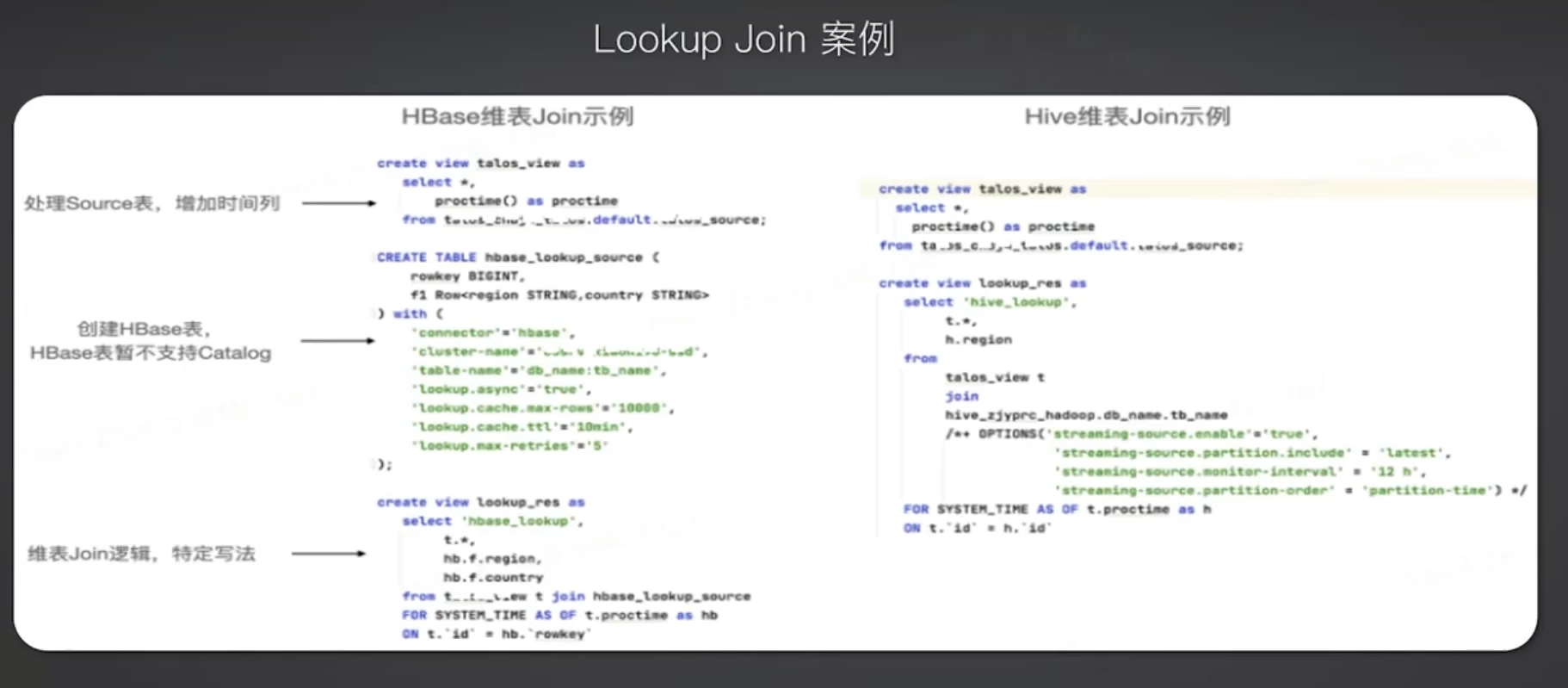This screenshot has height=688, width=1568.
Task: Click the 'rowkey BIGINT,' line
Action: [467, 276]
